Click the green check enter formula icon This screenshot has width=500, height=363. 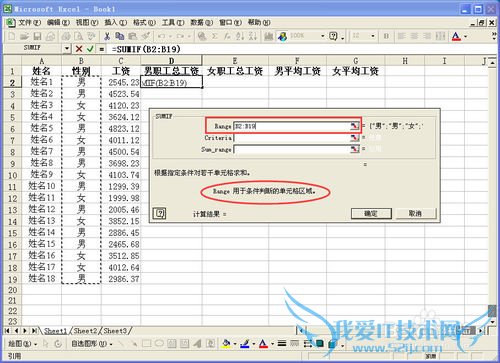click(90, 49)
